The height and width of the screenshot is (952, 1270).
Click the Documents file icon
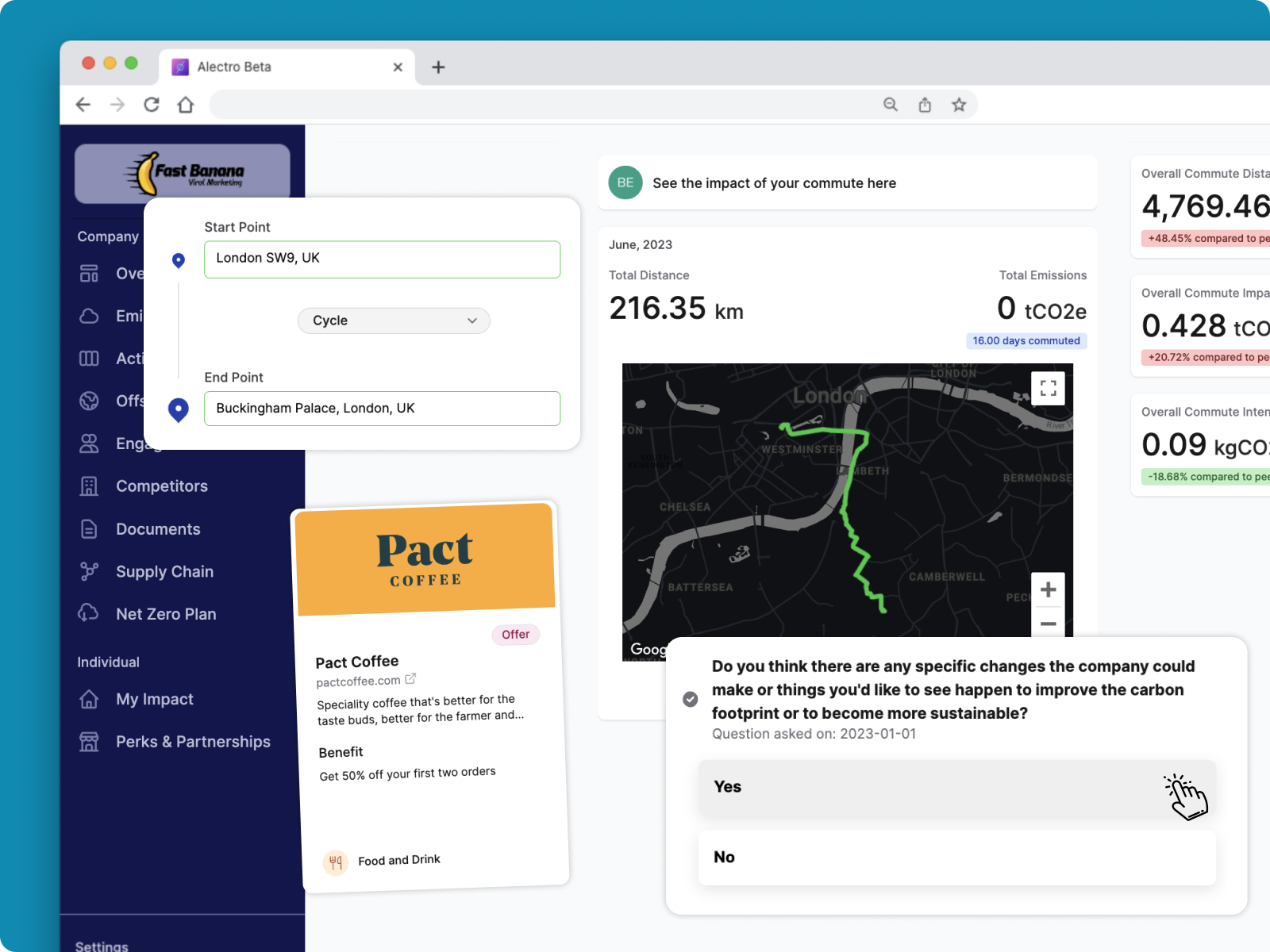(89, 529)
